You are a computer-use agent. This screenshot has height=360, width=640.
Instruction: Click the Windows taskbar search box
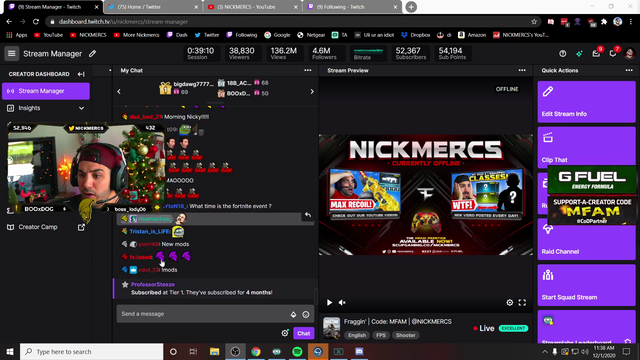(91, 351)
